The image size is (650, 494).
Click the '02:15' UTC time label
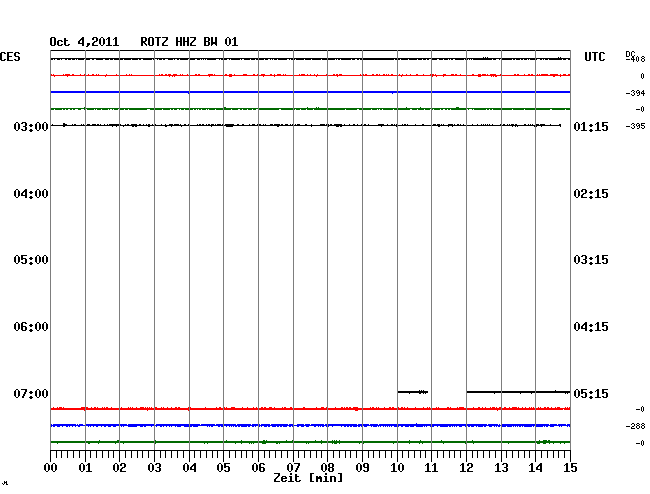tap(591, 194)
